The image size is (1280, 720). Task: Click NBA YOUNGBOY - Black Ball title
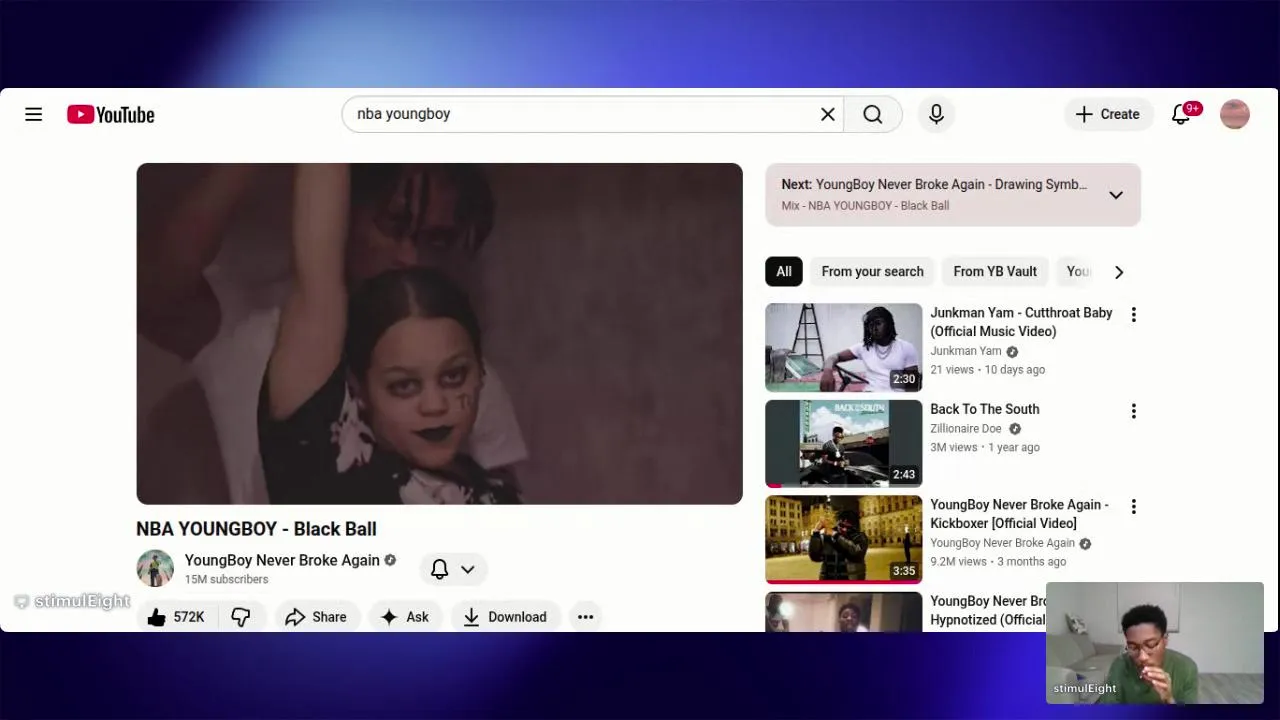256,529
